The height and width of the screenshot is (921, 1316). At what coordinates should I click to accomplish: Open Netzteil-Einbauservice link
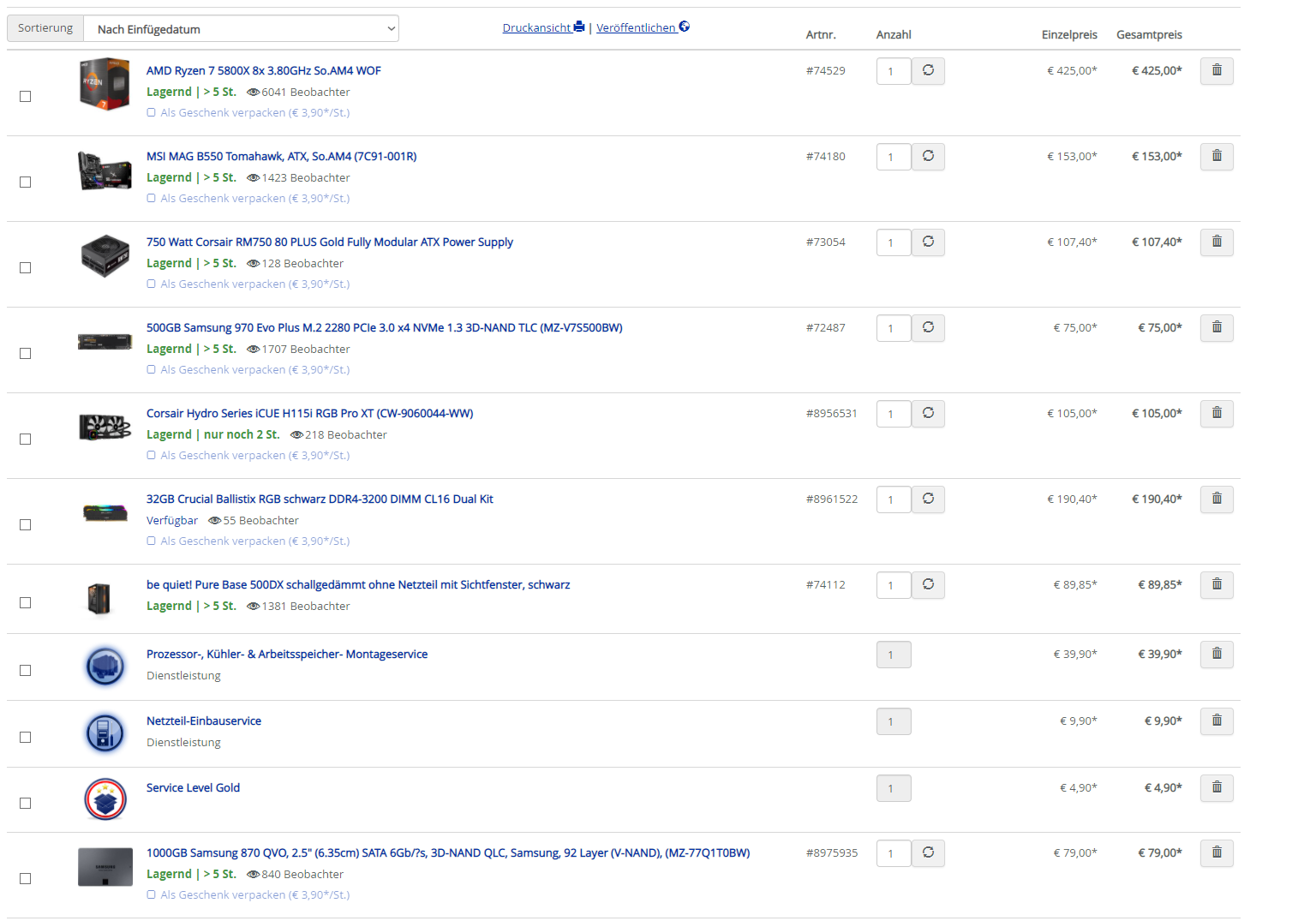(x=204, y=721)
